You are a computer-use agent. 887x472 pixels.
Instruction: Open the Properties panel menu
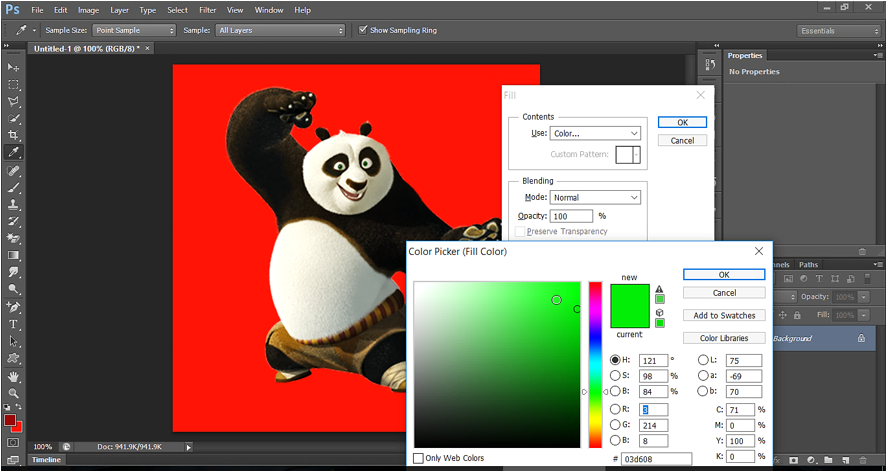click(877, 55)
